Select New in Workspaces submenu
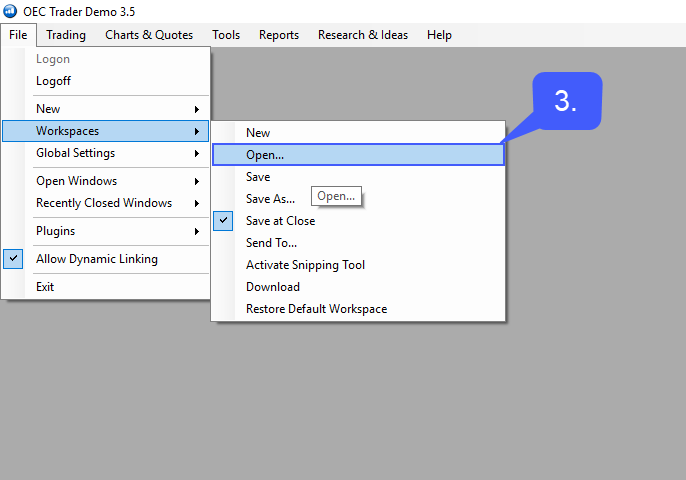Image resolution: width=686 pixels, height=480 pixels. tap(358, 133)
